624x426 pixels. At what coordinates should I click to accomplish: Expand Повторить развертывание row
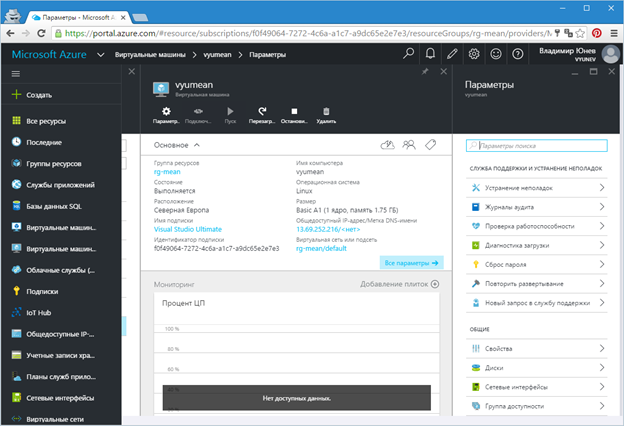(x=536, y=283)
